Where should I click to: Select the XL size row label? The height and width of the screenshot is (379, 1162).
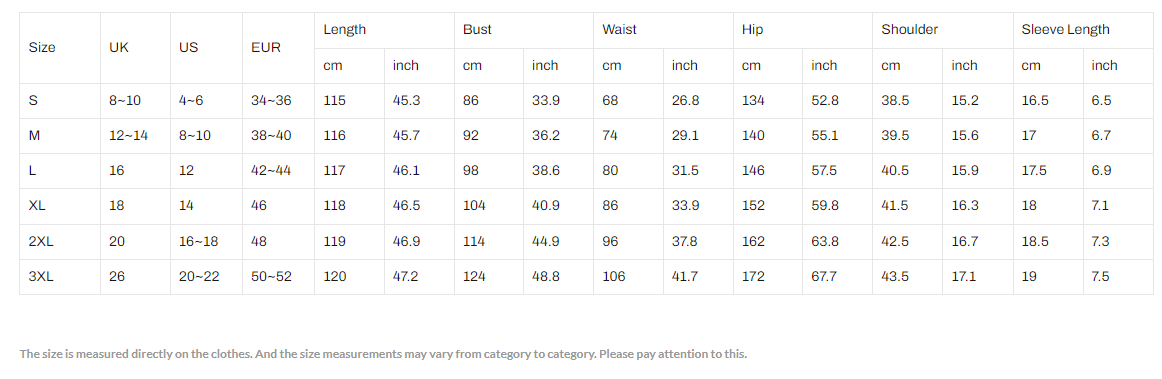tap(36, 206)
